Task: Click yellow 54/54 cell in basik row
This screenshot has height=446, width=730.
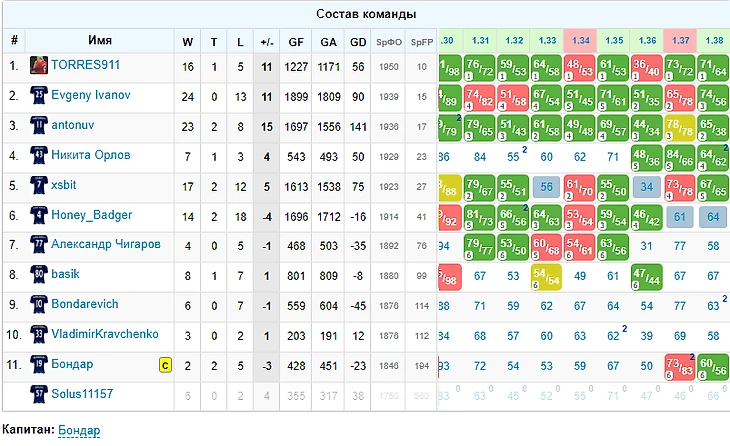Action: (x=546, y=277)
